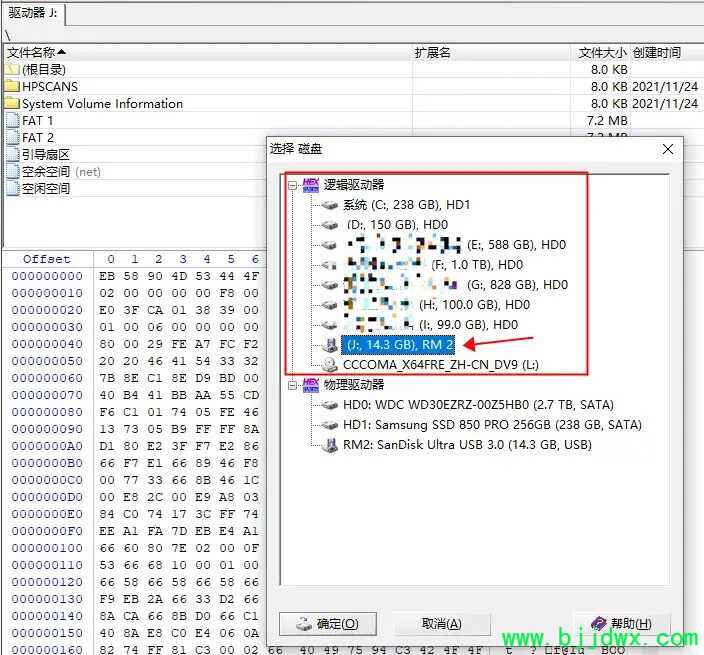This screenshot has height=655, width=704.
Task: Click folder icon of System Volume Information
Action: [x=13, y=103]
